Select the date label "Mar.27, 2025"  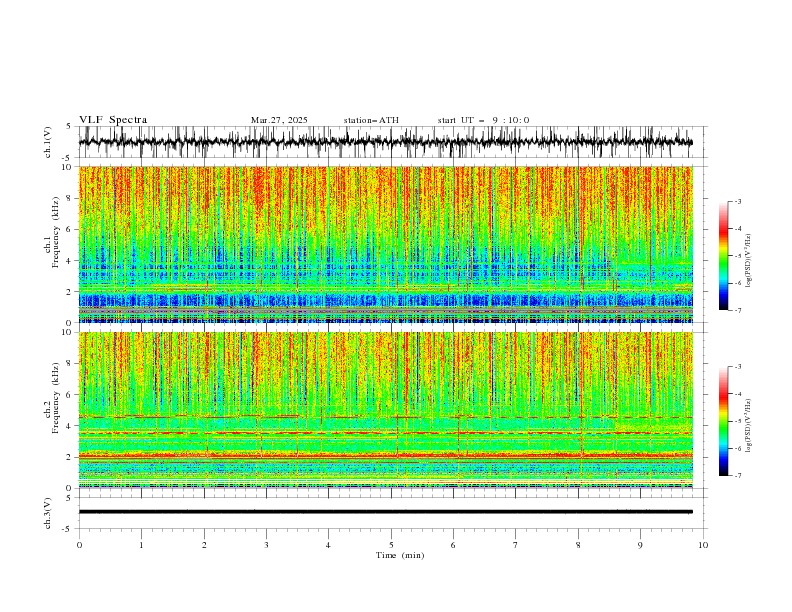click(279, 120)
